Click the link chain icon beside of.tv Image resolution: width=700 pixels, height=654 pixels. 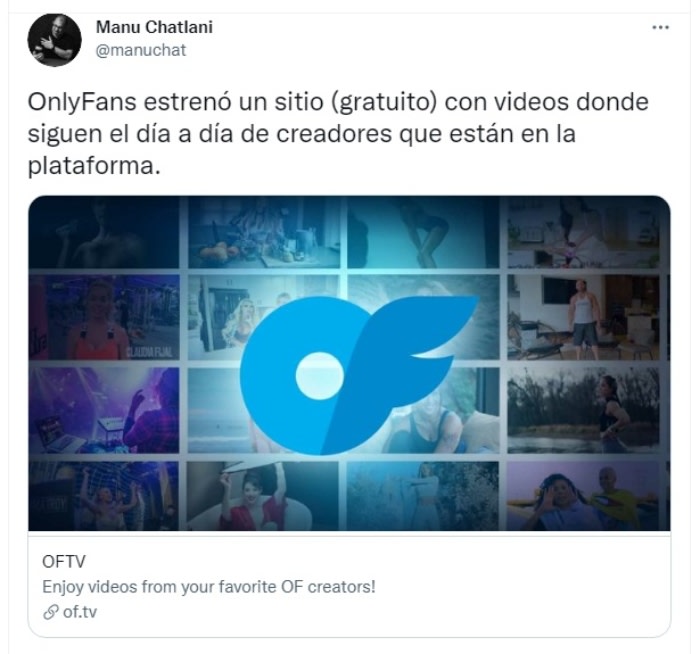point(50,612)
